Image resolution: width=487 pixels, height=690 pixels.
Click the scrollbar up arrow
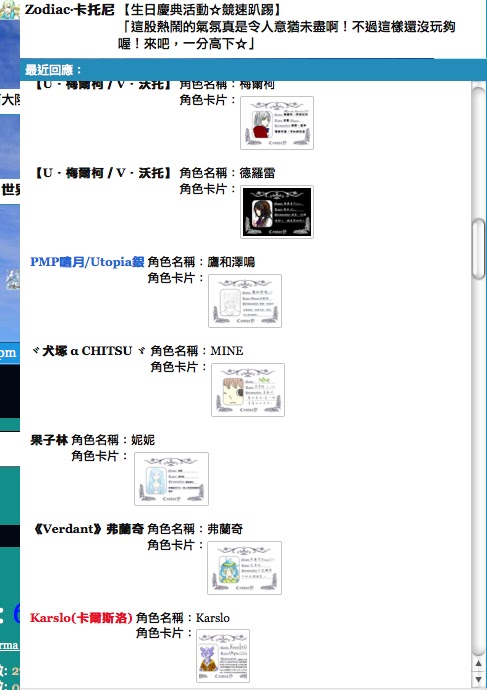pos(478,663)
